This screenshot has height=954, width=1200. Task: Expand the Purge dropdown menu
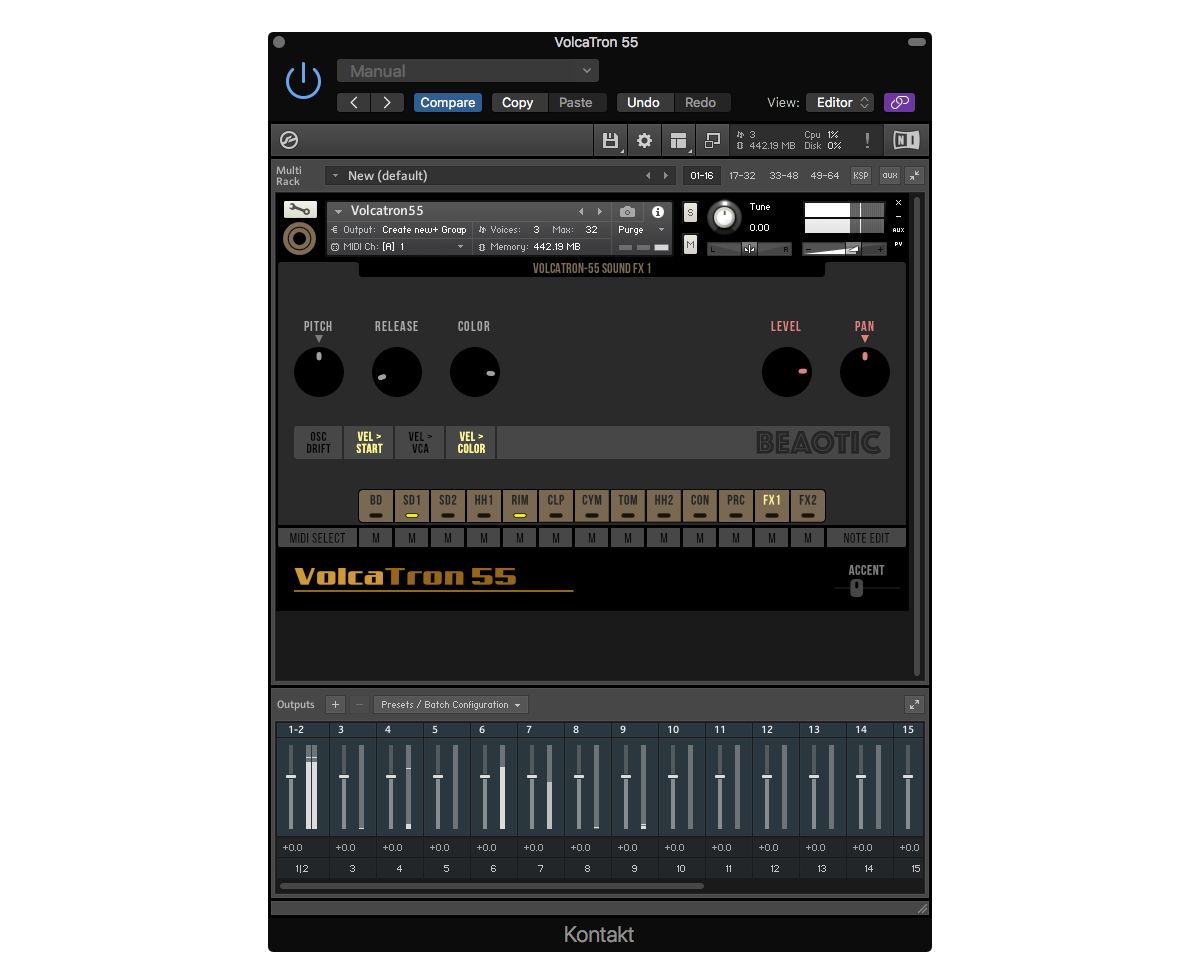point(641,230)
